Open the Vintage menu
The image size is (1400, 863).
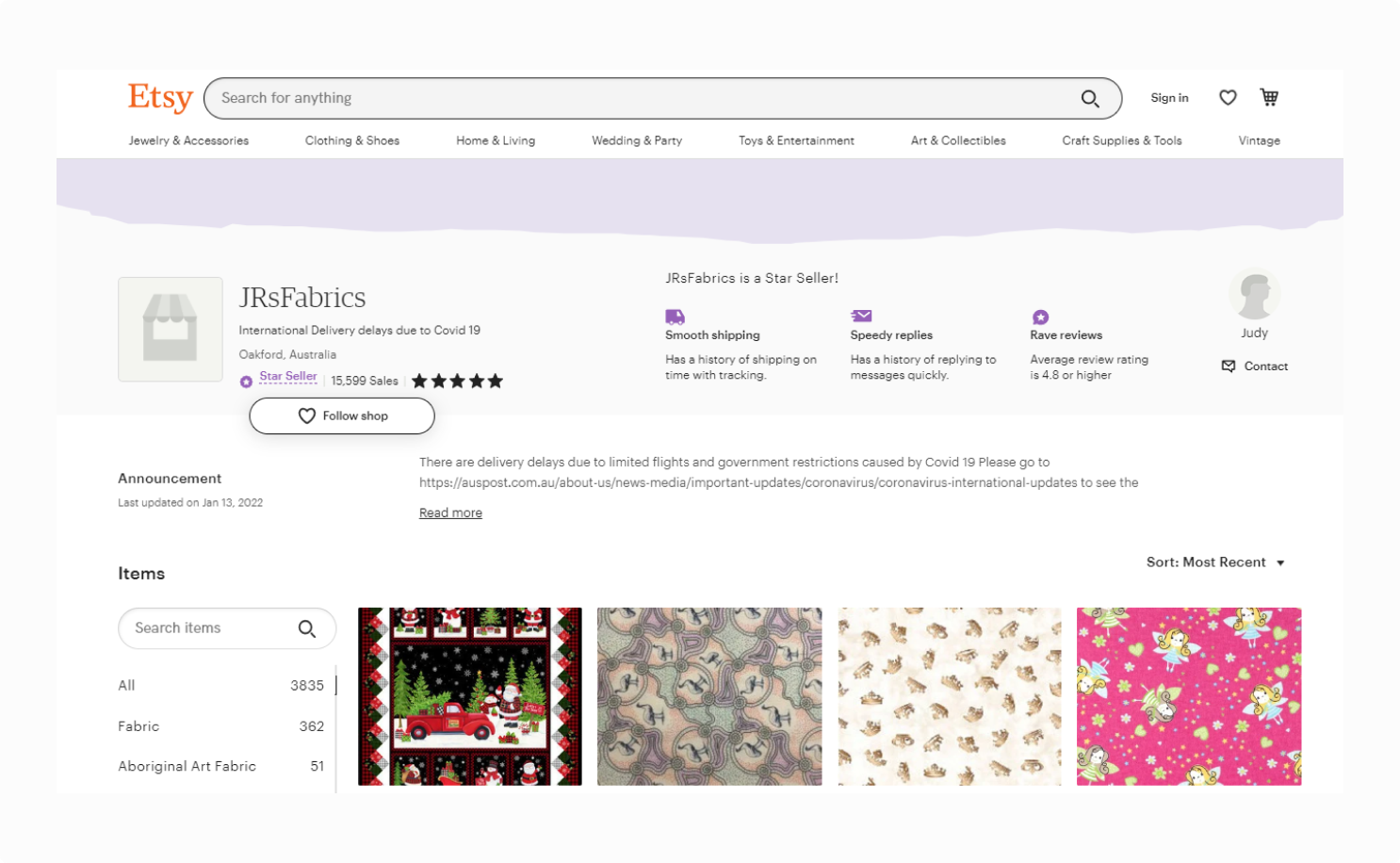point(1259,140)
